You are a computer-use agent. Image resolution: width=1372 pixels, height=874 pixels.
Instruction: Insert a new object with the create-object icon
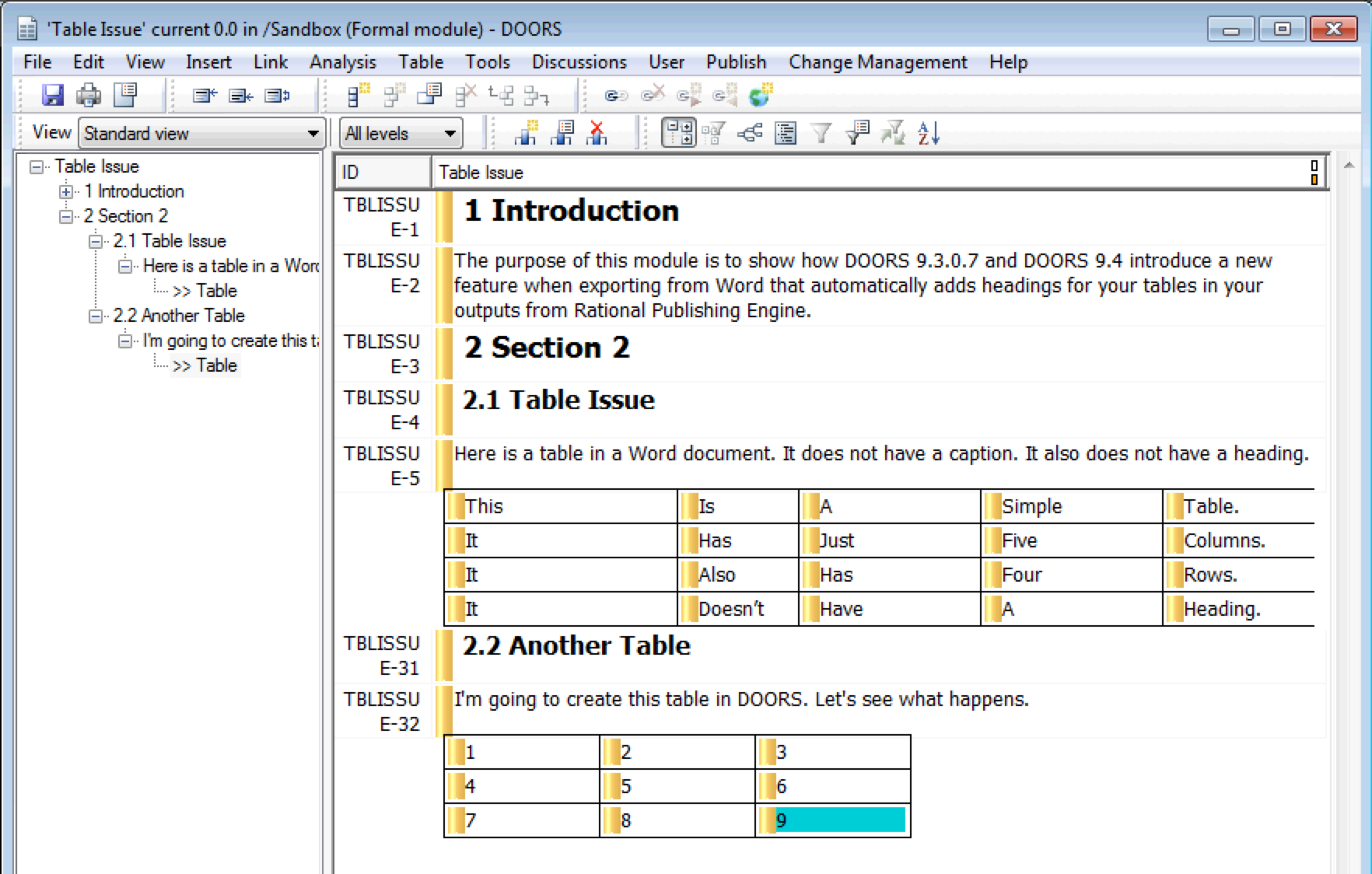click(x=358, y=95)
